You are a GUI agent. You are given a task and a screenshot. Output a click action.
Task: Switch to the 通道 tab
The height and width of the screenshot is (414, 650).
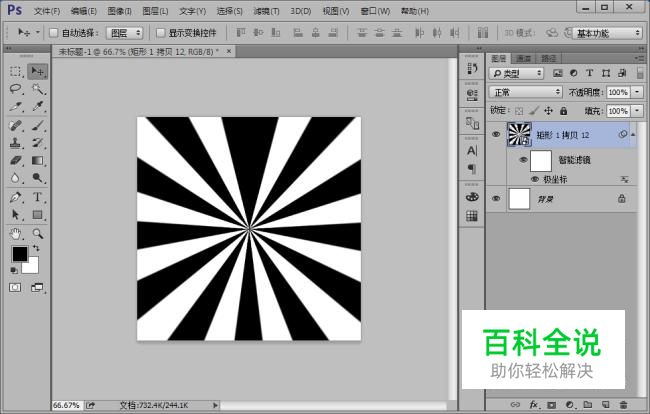(524, 58)
